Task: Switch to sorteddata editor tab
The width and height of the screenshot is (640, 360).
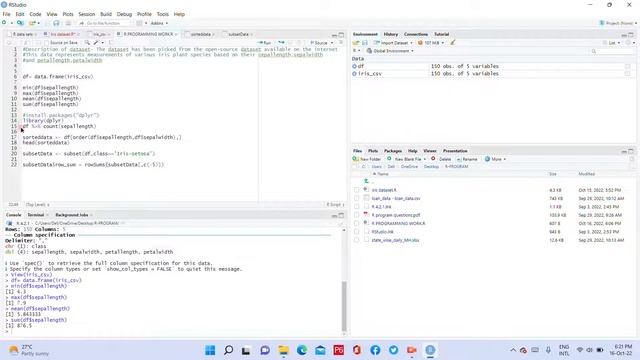Action: click(x=200, y=34)
